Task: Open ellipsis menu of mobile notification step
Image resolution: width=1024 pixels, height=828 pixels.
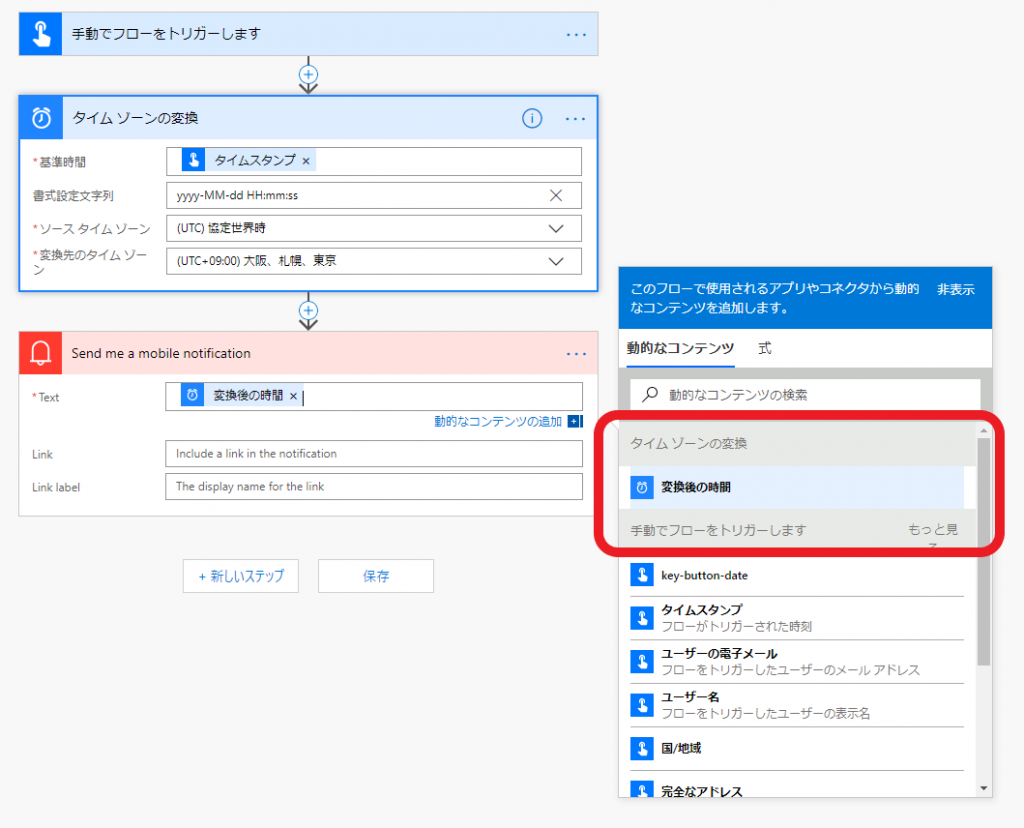Action: tap(576, 354)
